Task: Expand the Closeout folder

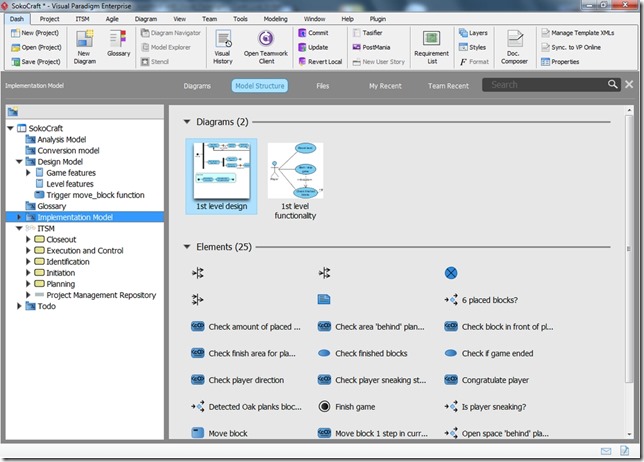Action: tap(28, 239)
